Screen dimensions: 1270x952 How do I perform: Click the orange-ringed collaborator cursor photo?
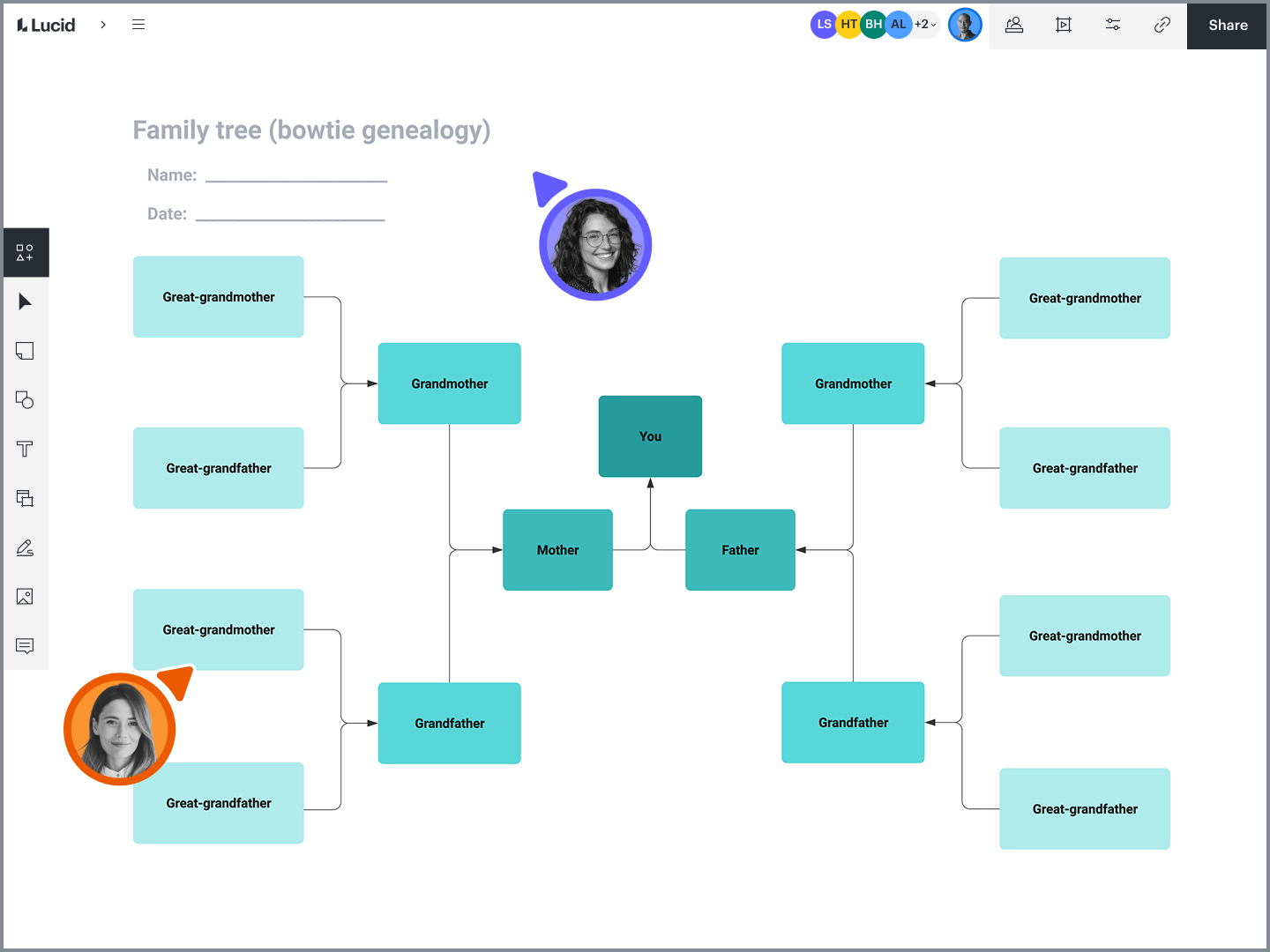(120, 729)
